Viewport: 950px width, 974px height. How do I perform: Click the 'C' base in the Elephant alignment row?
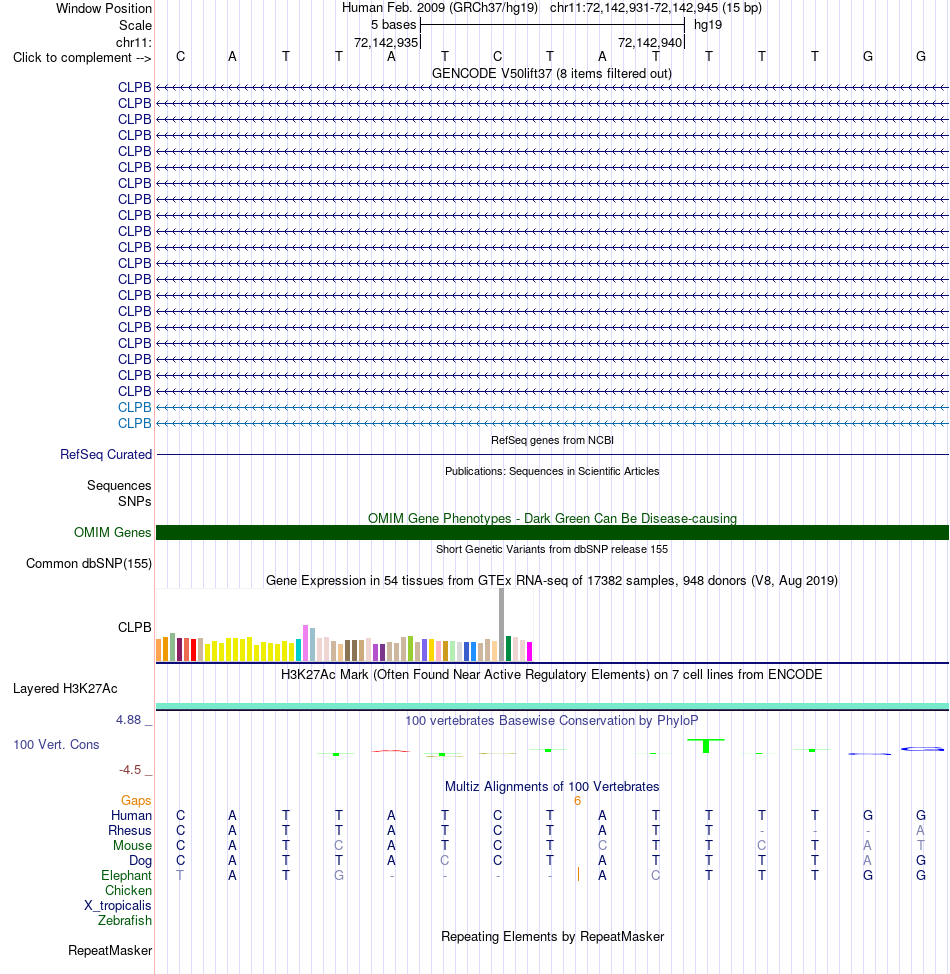655,875
